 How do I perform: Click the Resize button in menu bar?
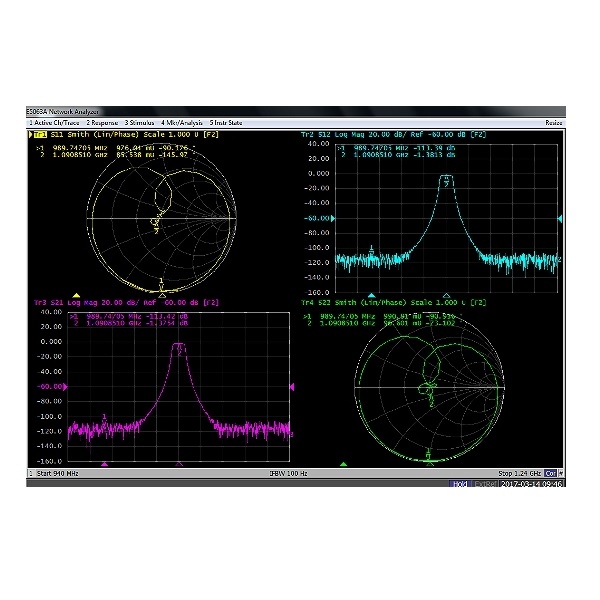[x=554, y=123]
